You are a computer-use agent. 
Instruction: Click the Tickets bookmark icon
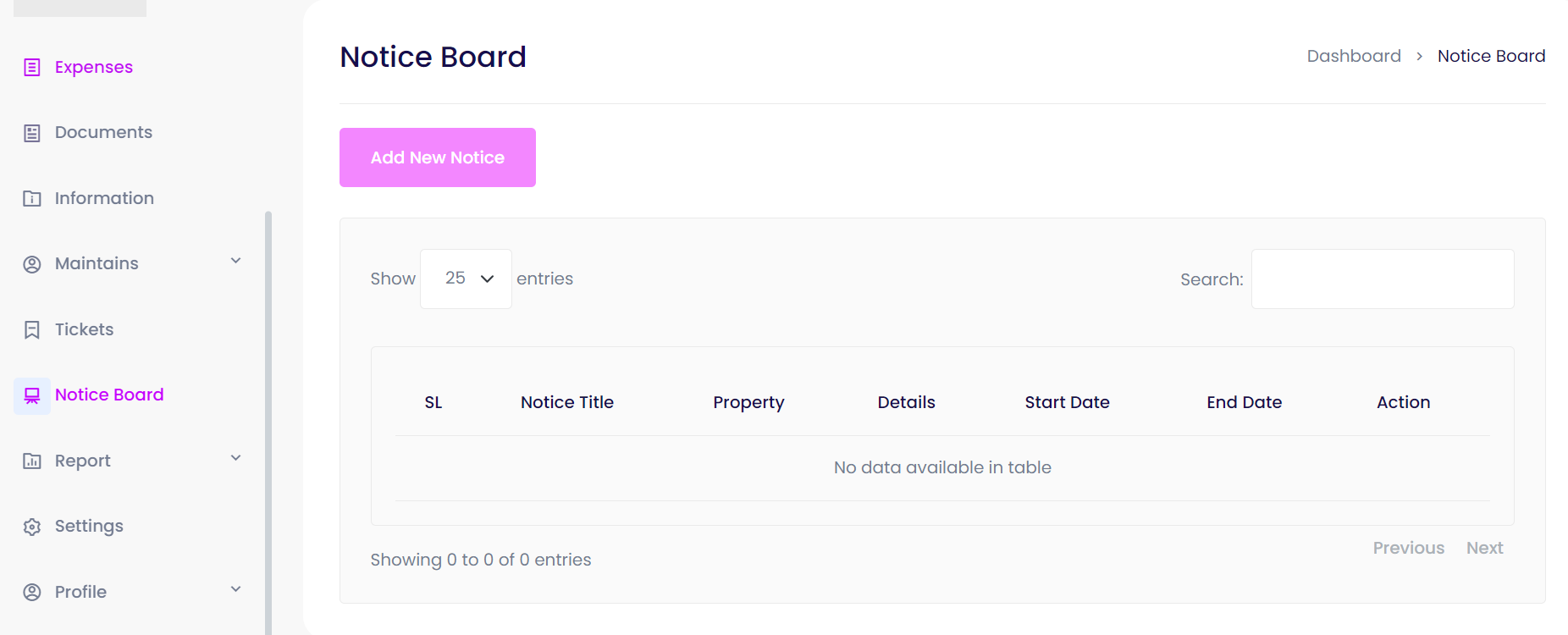(32, 330)
